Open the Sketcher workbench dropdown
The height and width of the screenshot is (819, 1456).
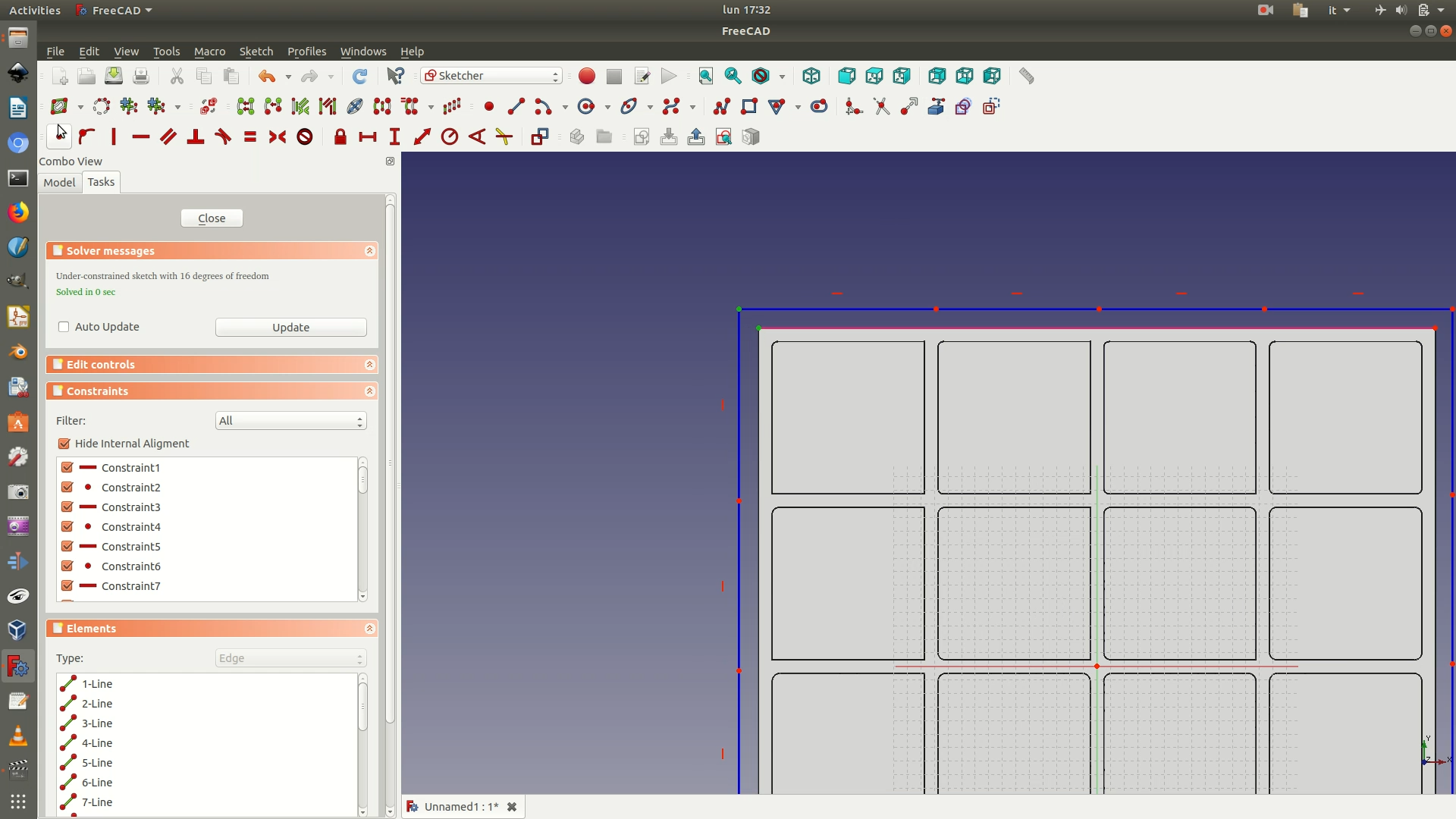pos(491,76)
